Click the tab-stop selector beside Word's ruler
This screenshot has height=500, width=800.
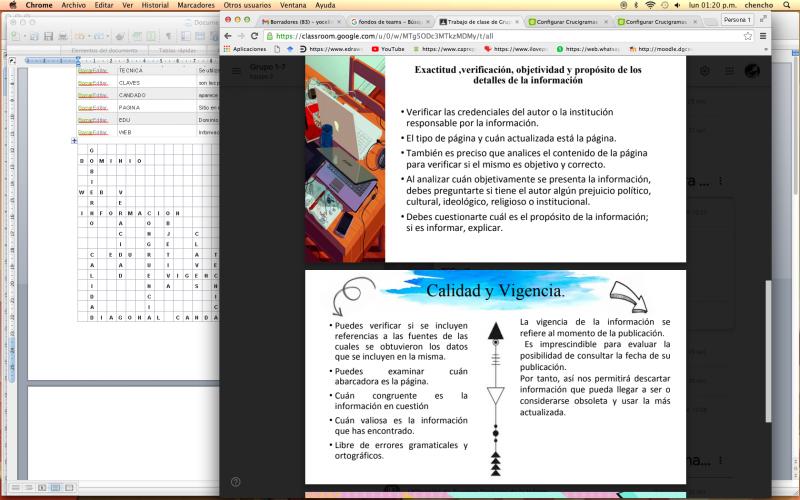tap(12, 60)
